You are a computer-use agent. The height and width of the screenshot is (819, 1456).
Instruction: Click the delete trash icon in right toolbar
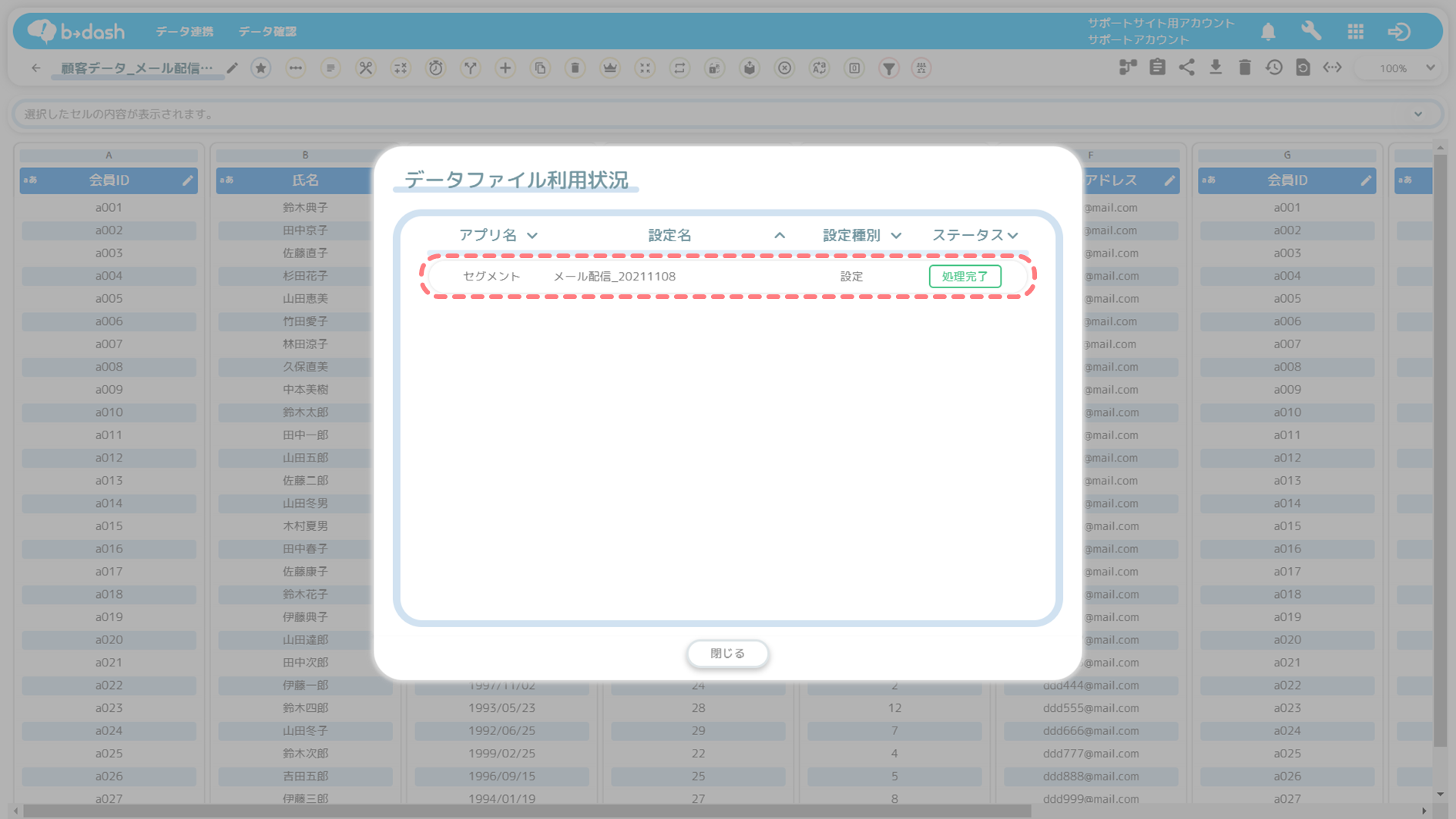1245,68
